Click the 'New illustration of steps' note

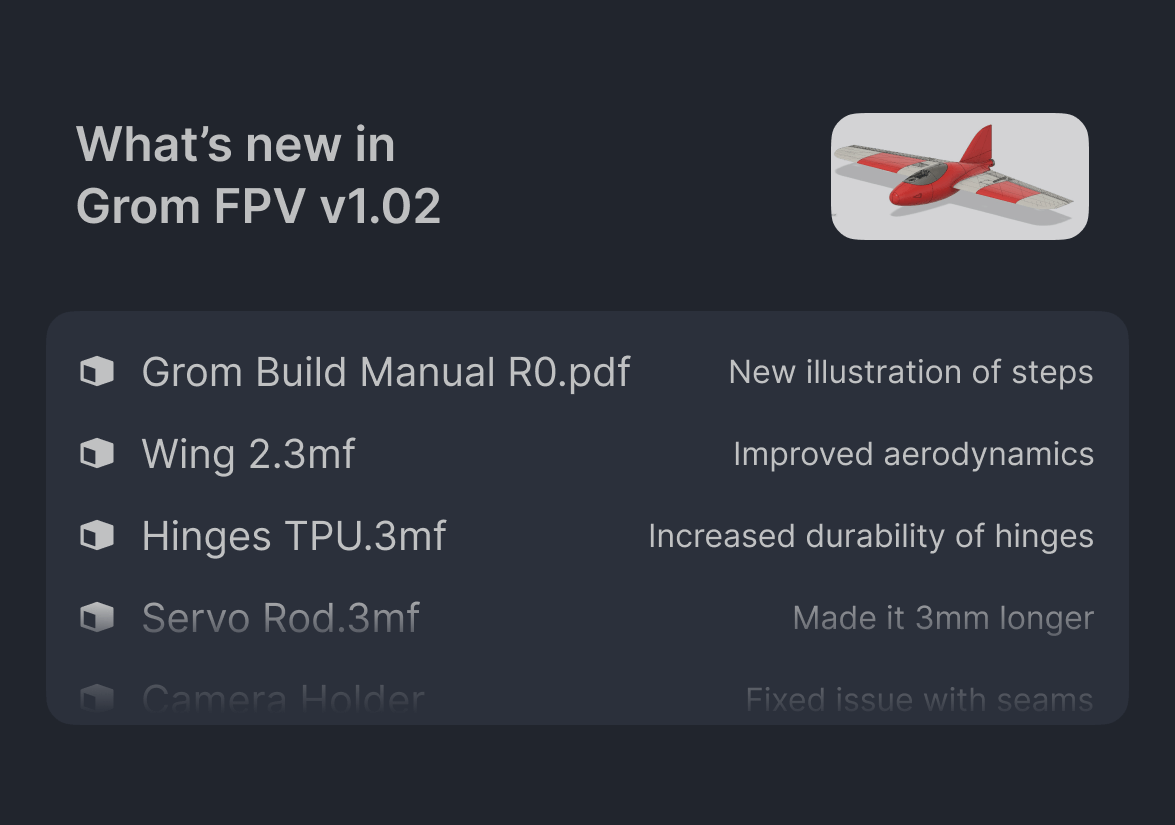coord(911,371)
